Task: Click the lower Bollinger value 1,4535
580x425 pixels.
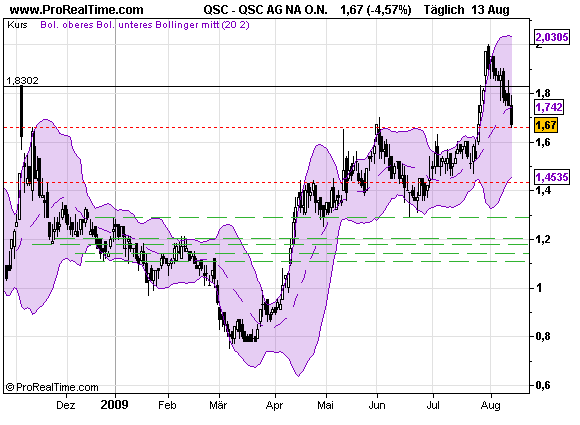Action: tap(552, 177)
